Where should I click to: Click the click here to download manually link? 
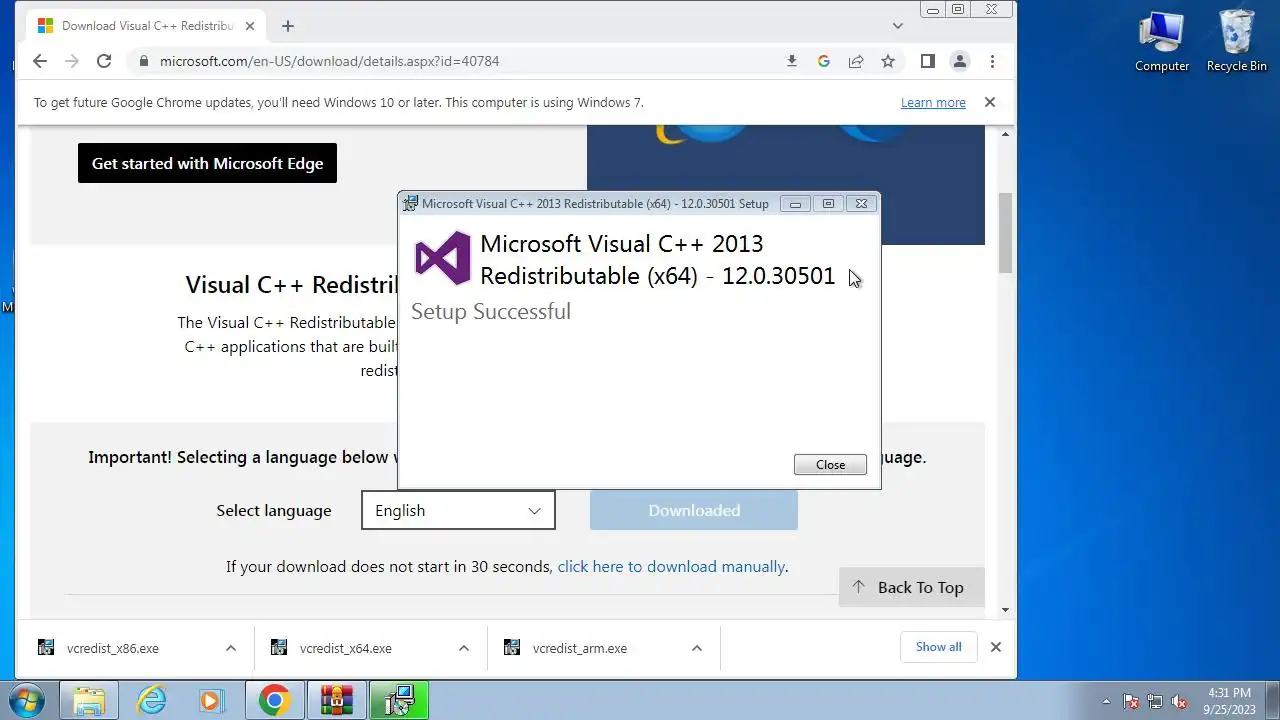(x=671, y=566)
